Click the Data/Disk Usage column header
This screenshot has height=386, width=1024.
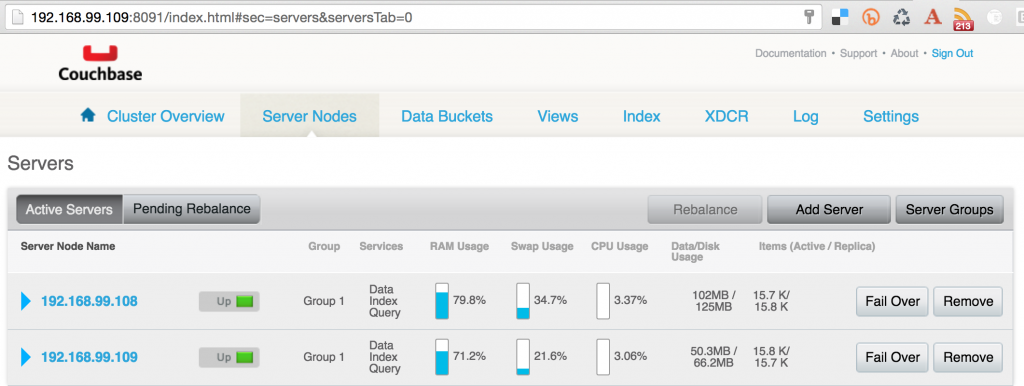coord(696,251)
